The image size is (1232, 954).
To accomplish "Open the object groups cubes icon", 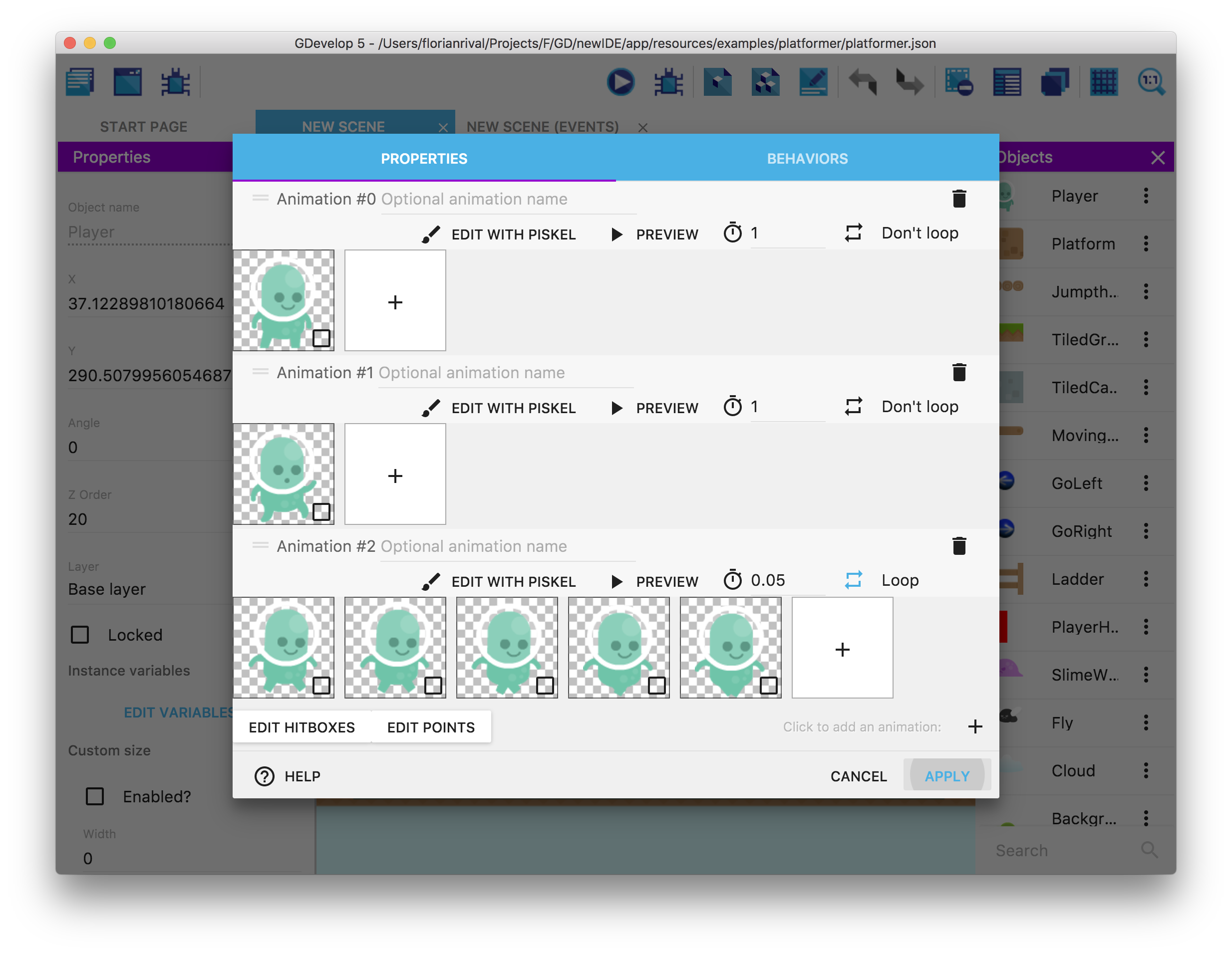I will (x=765, y=82).
